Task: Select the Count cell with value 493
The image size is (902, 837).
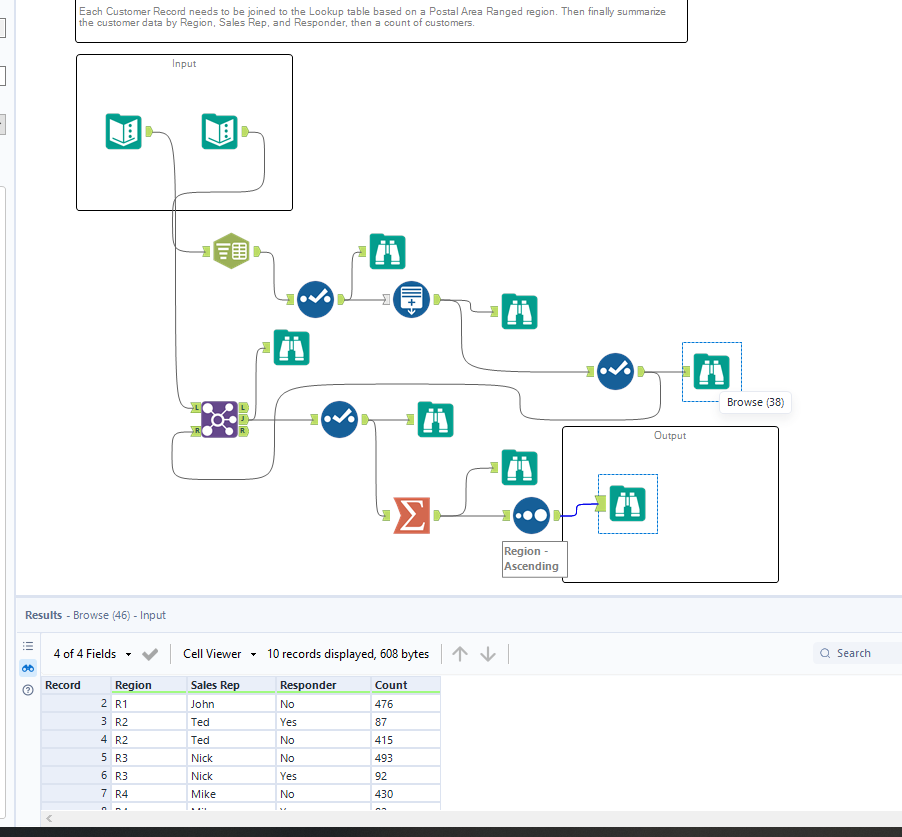Action: point(406,758)
